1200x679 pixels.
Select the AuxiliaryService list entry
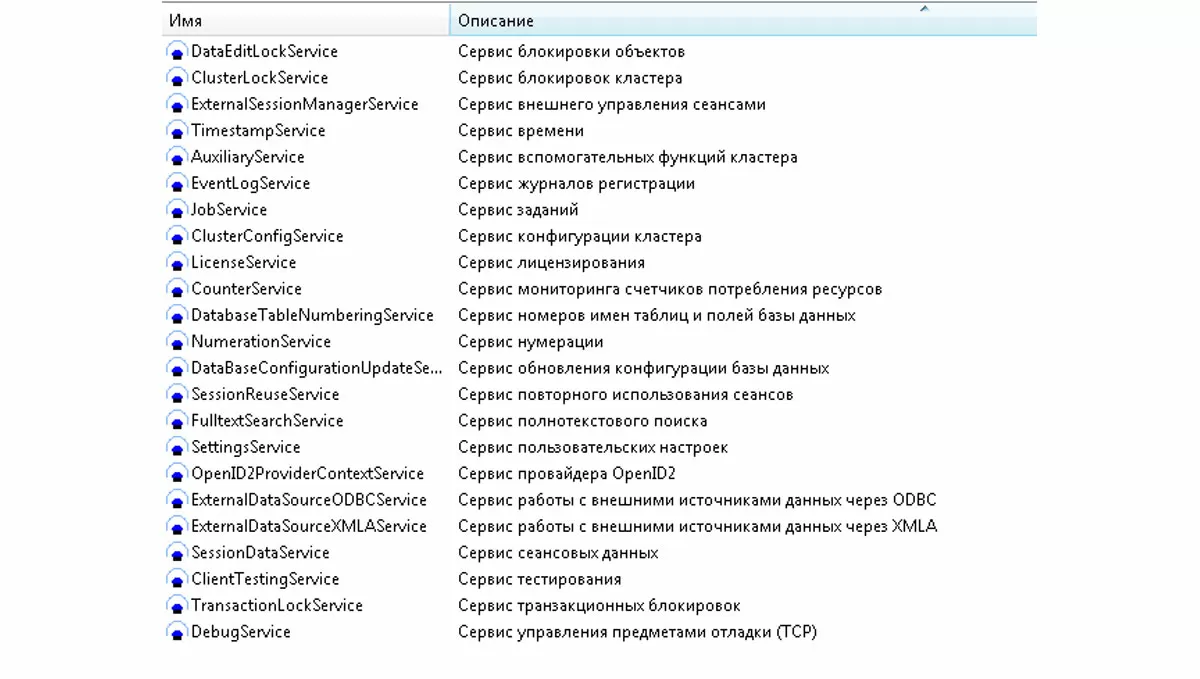[247, 157]
